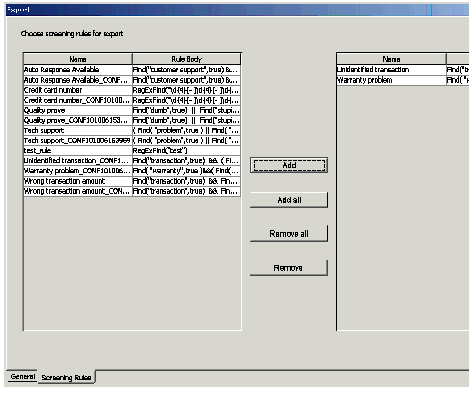The width and height of the screenshot is (470, 396).
Task: Click the Add button
Action: point(289,165)
